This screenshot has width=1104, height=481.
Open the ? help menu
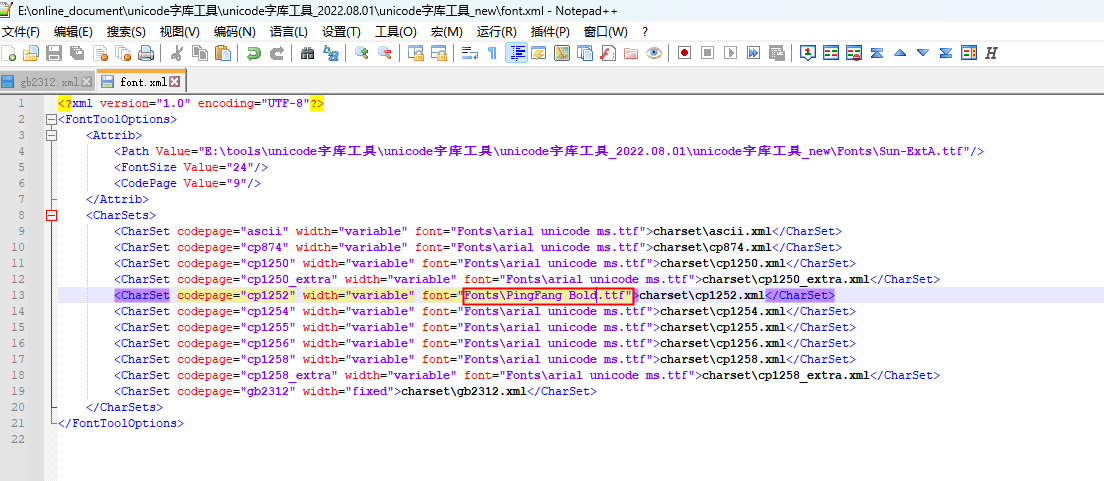pos(645,32)
